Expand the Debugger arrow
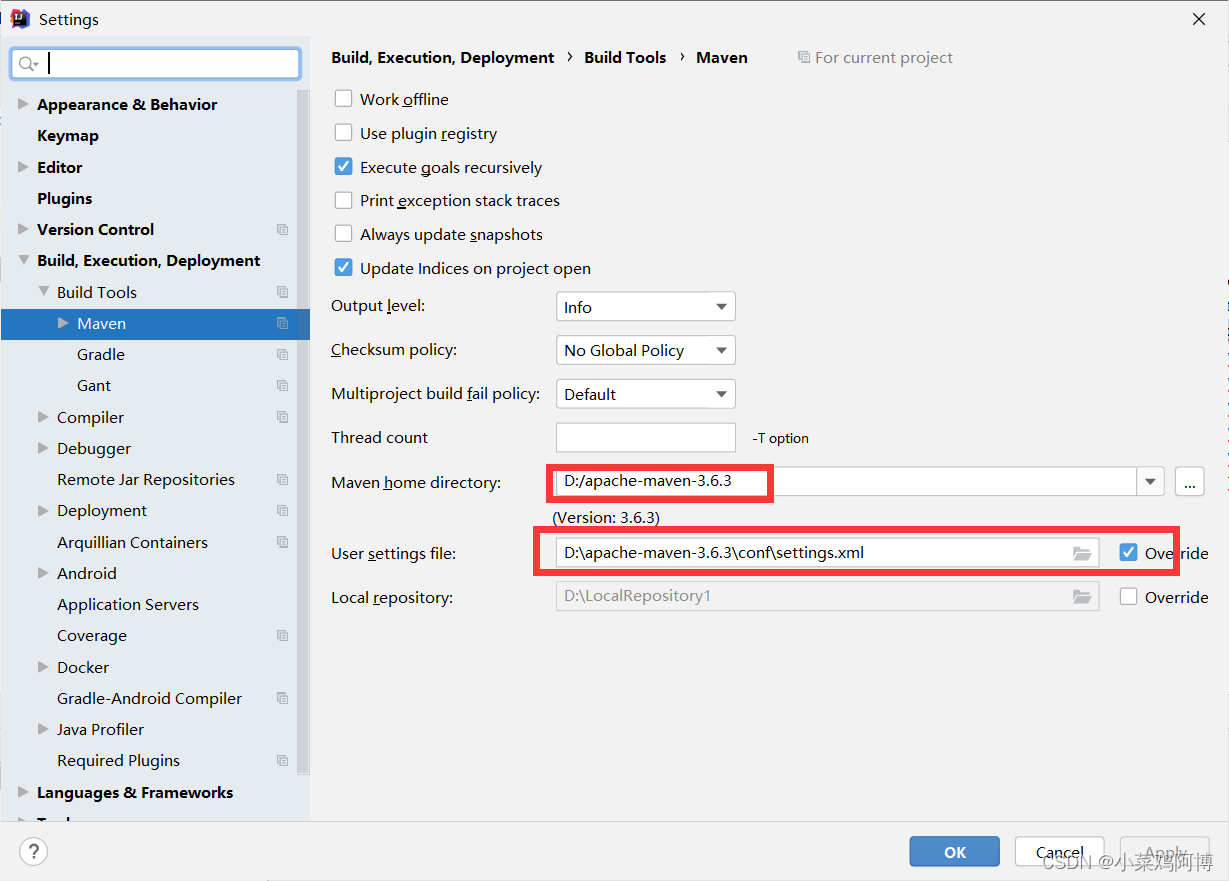 coord(43,448)
